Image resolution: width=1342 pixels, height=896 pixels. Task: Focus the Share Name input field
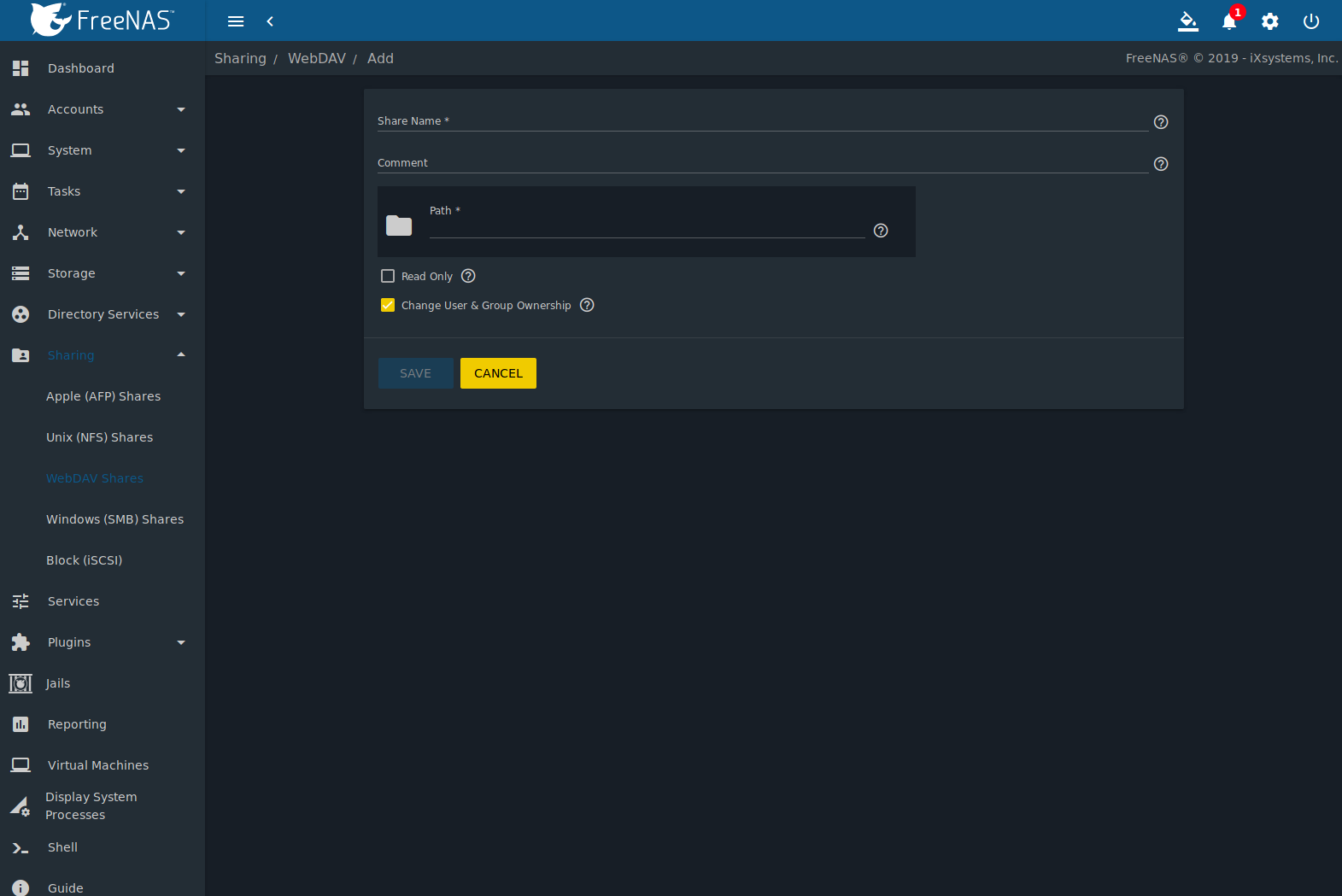click(x=763, y=121)
